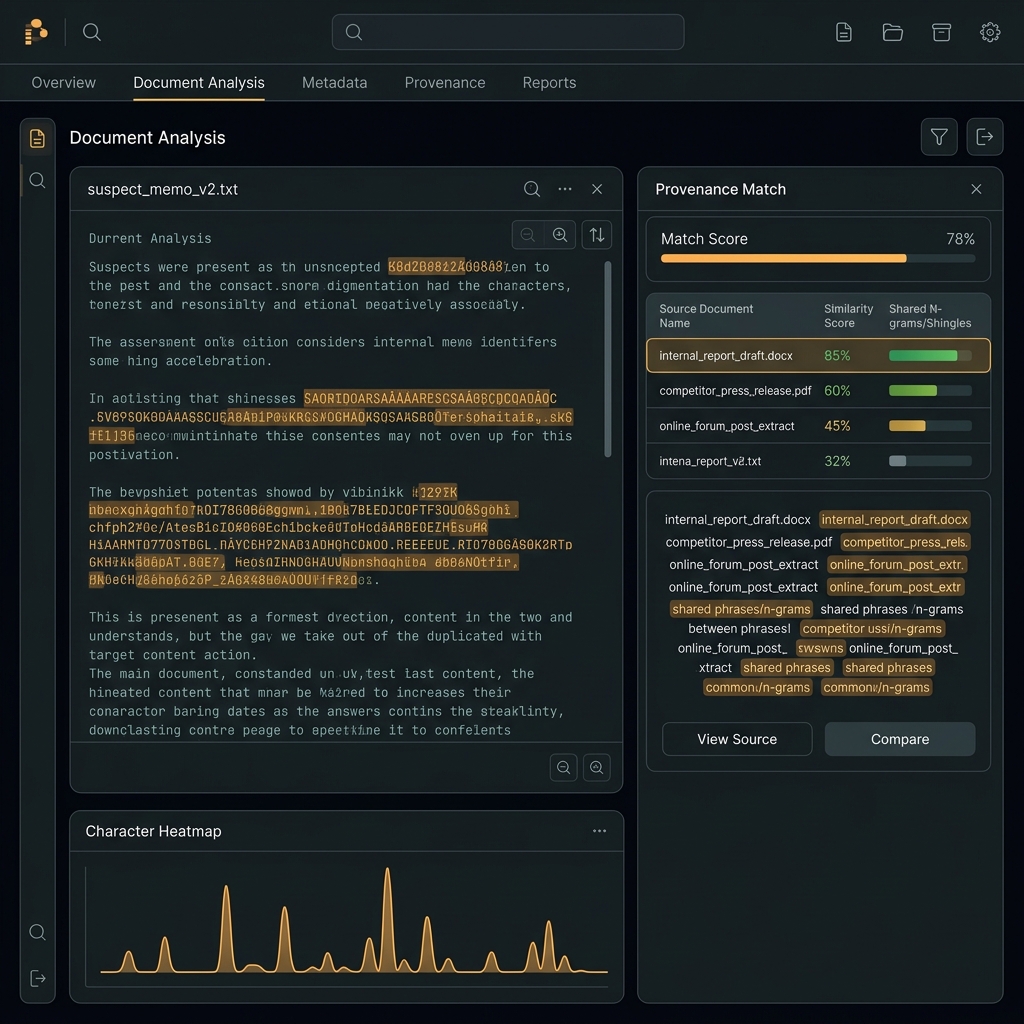Image resolution: width=1024 pixels, height=1024 pixels.
Task: Switch to the Overview tab
Action: tap(63, 83)
